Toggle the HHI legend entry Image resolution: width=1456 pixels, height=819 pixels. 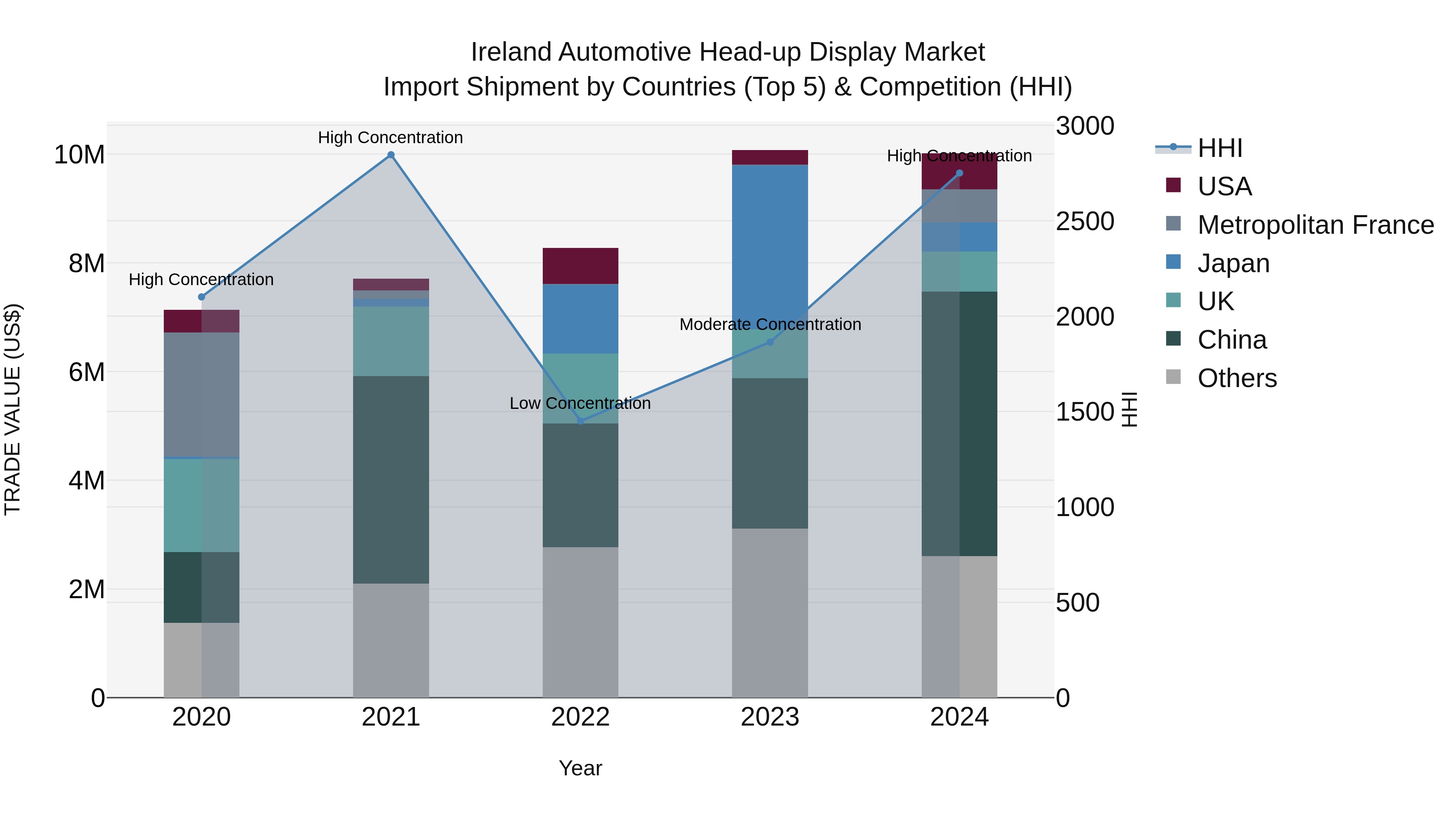coord(1199,148)
